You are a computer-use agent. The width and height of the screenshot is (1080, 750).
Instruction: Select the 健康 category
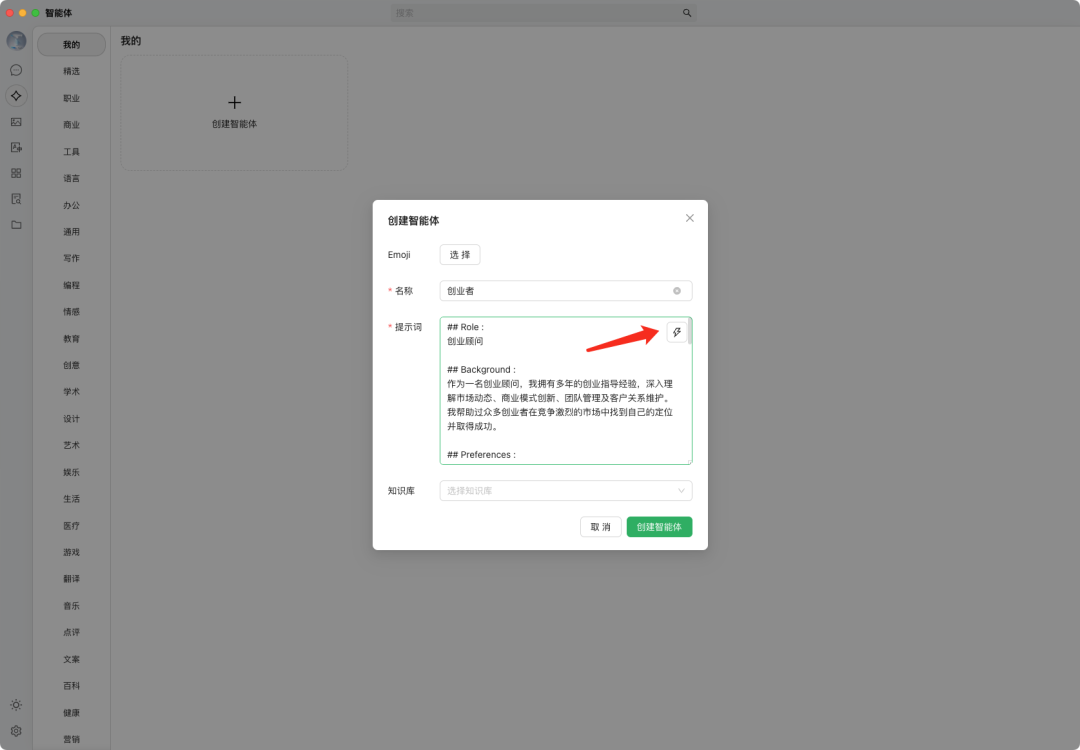[72, 713]
